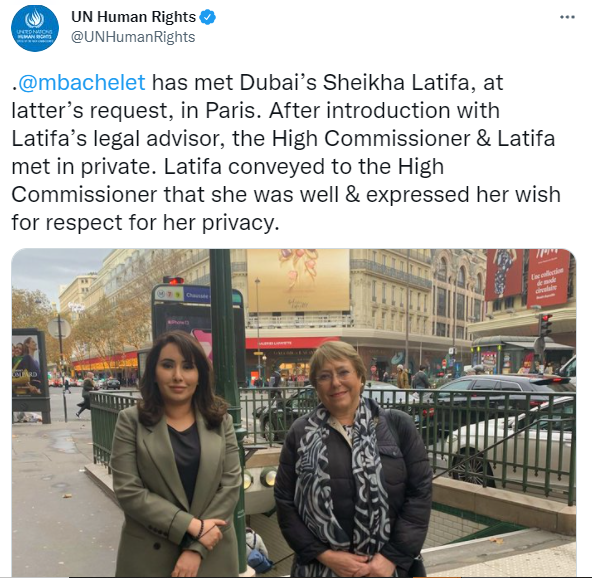Click the UN Human Rights display name

pyautogui.click(x=133, y=17)
